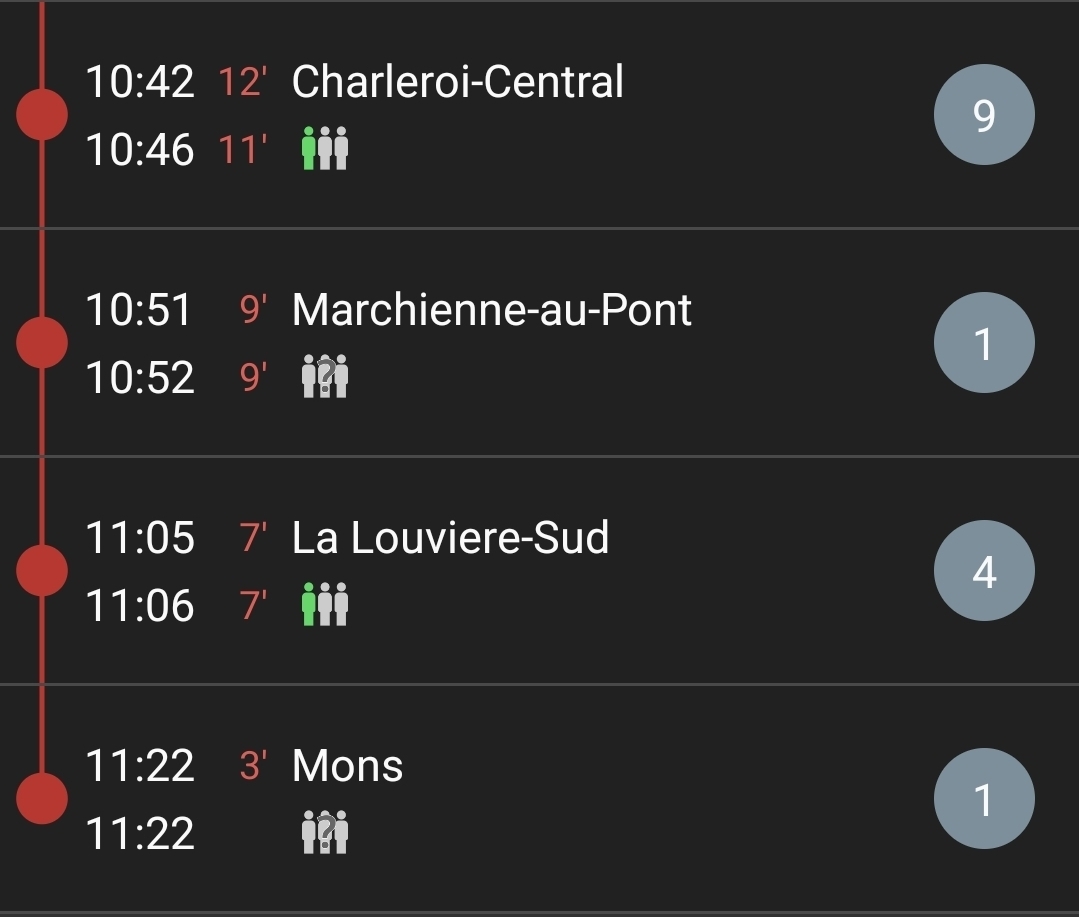Tap platform 1 badge for Mons
Screen dimensions: 1079x917
(984, 799)
